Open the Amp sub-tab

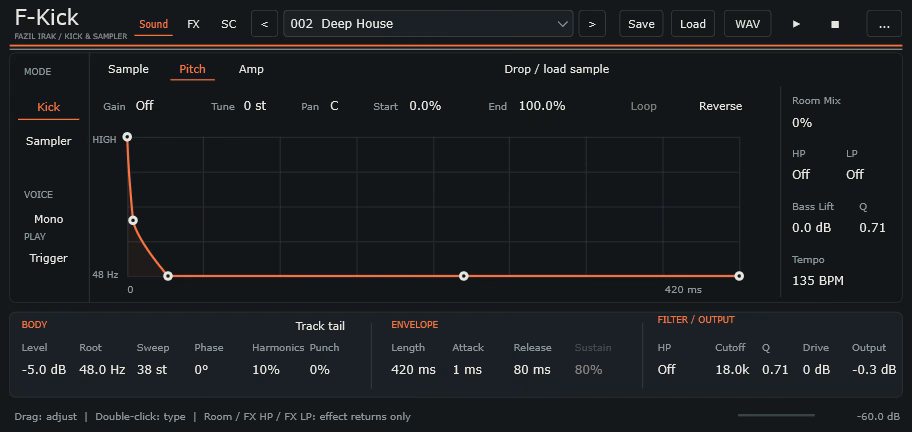[251, 69]
